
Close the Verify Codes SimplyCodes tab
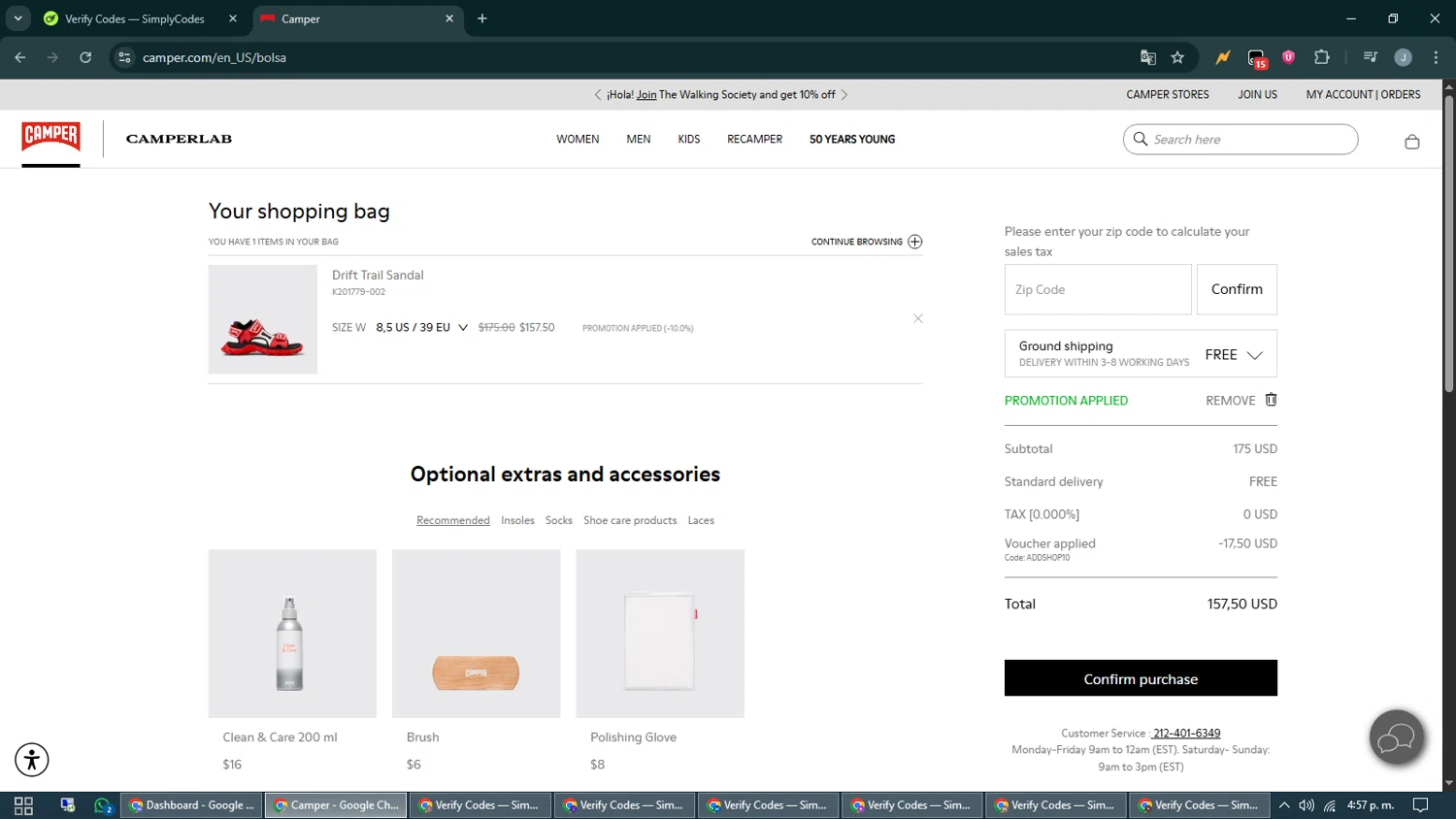tap(233, 18)
